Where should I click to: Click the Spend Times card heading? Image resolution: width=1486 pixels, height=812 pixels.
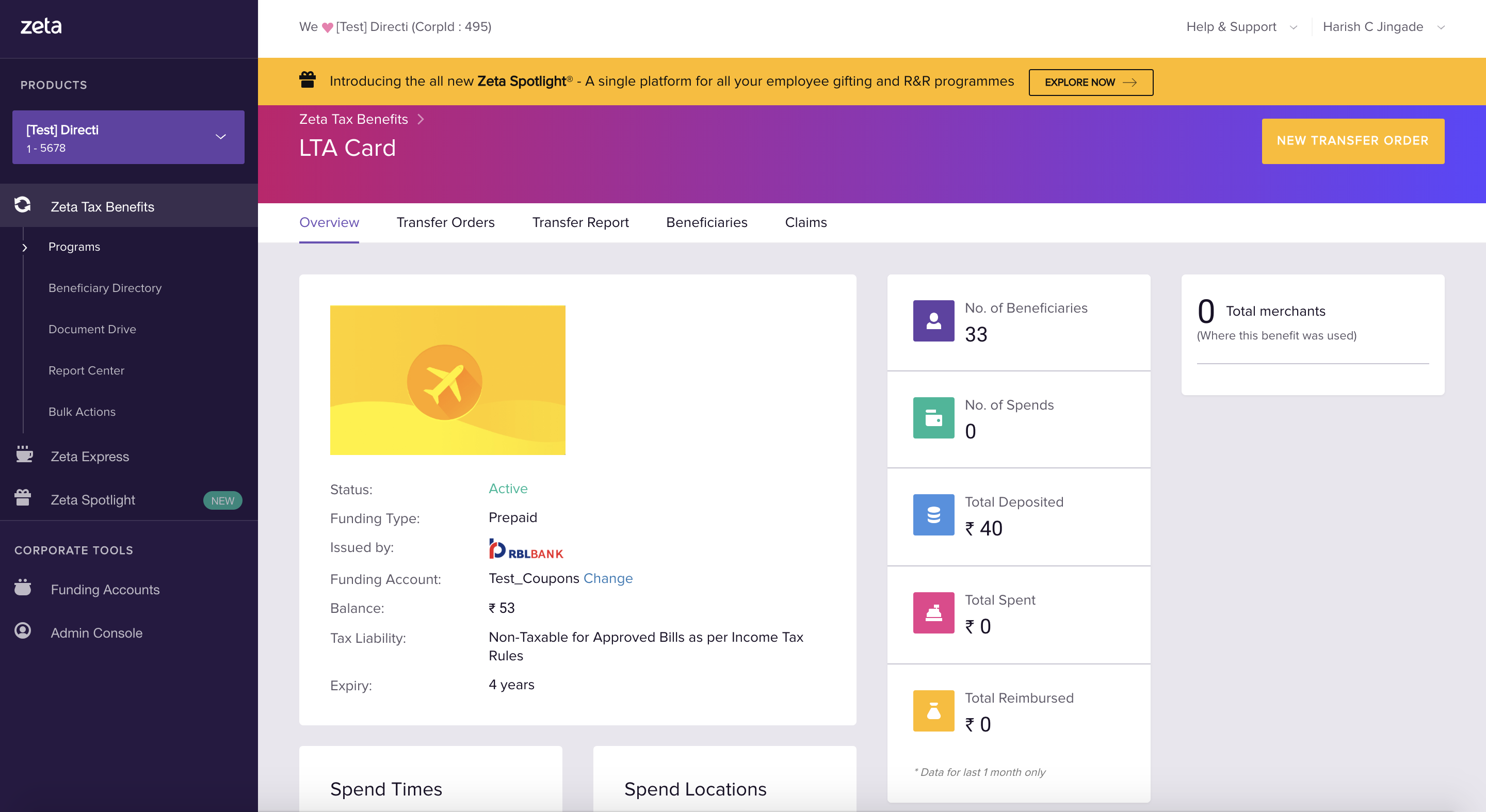pos(386,789)
